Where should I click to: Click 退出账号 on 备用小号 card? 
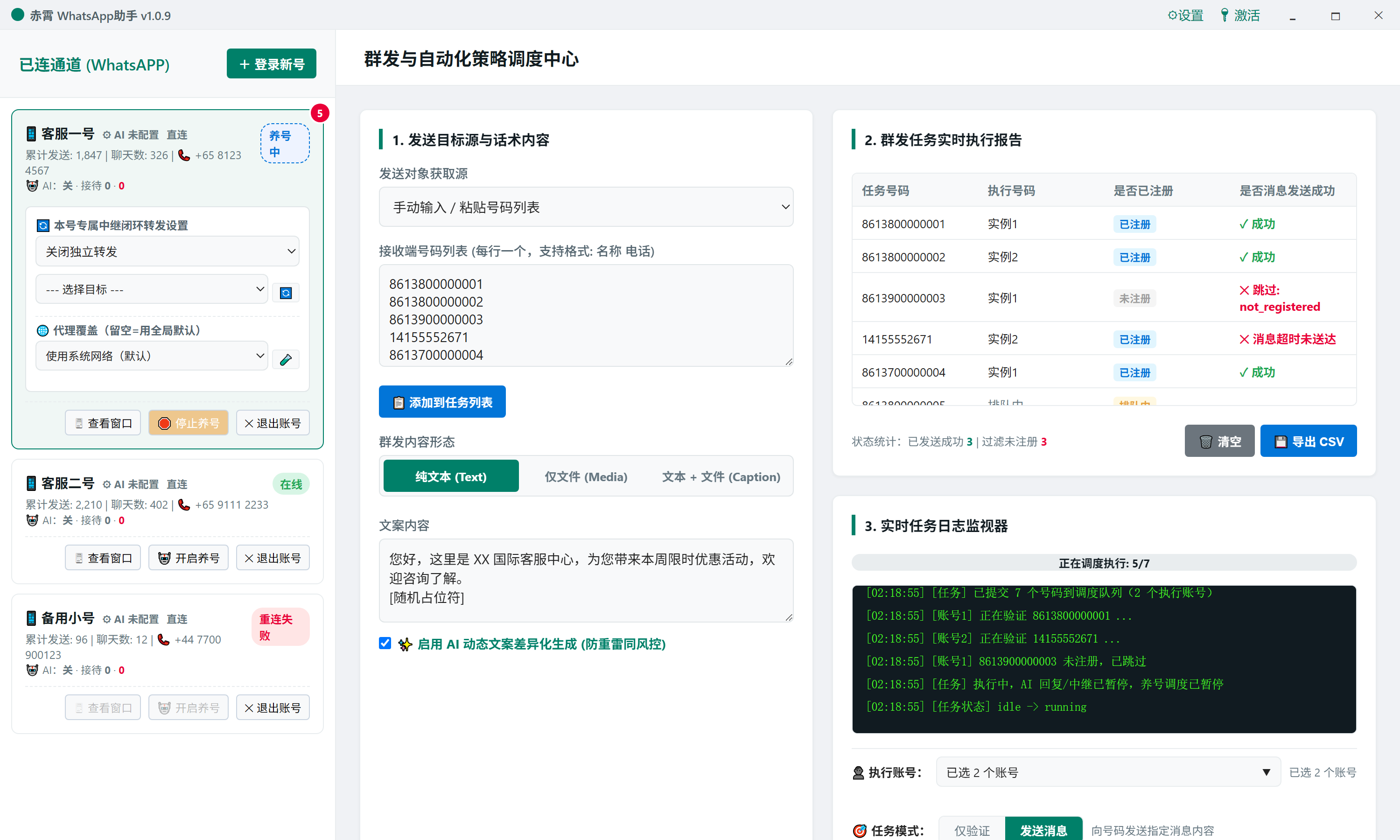pos(273,707)
